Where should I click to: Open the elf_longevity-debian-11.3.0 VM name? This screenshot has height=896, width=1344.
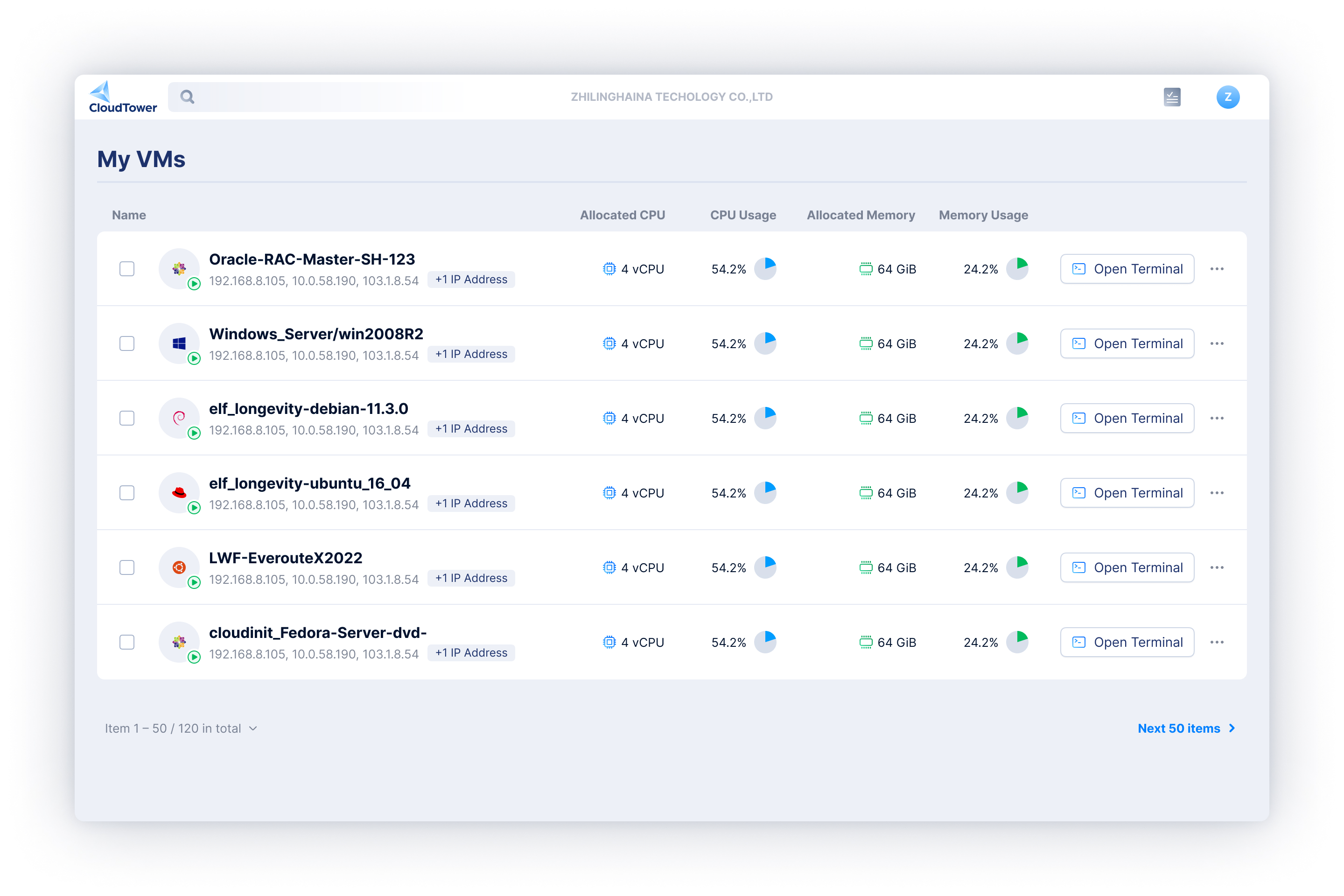308,409
